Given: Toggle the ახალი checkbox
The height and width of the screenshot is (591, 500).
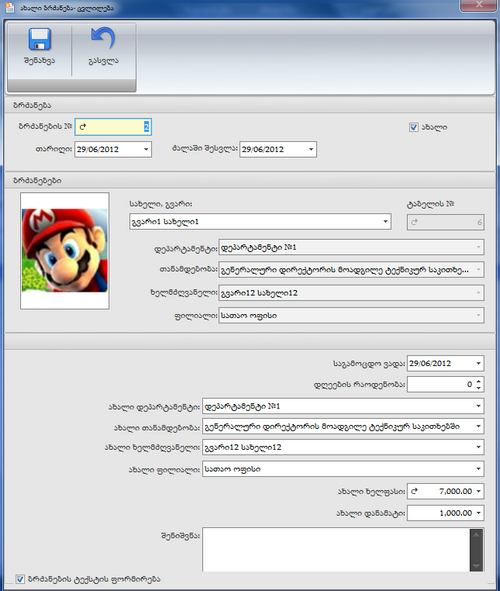Looking at the screenshot, I should [x=414, y=127].
